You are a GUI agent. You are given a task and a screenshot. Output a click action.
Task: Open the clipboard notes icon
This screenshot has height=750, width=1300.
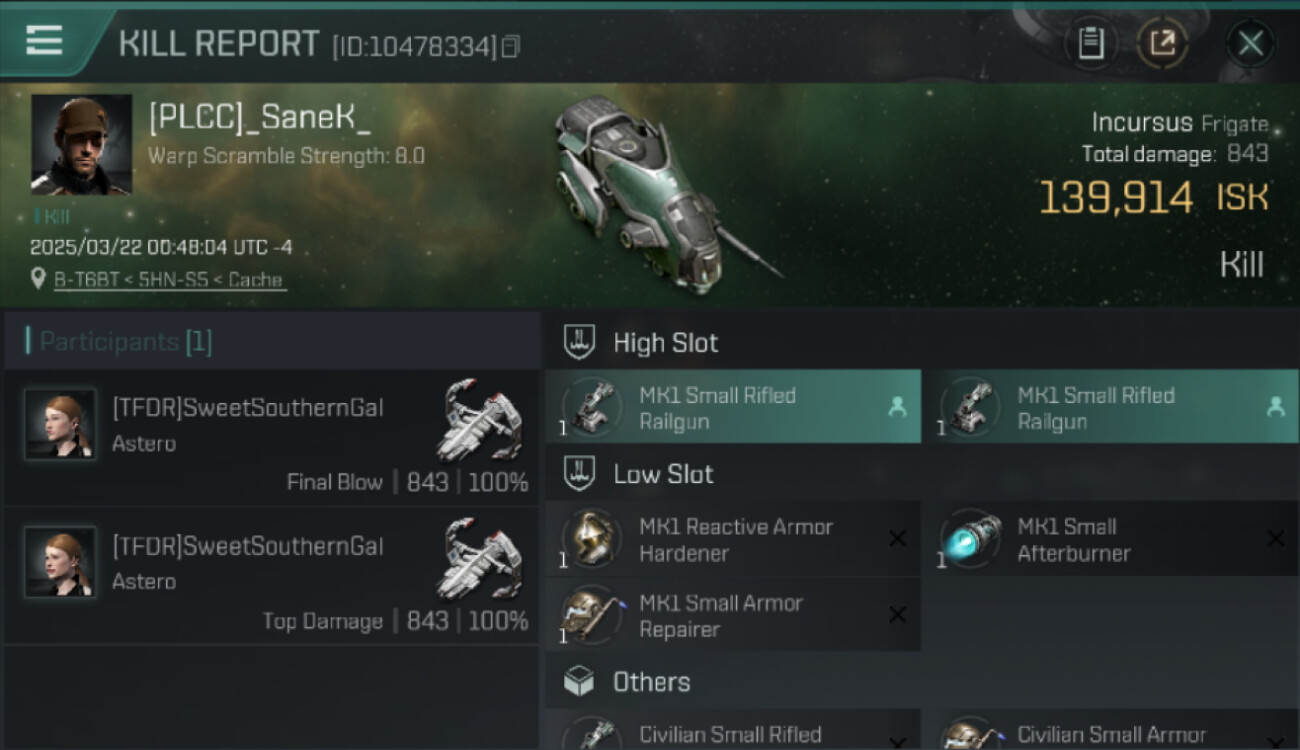1091,43
